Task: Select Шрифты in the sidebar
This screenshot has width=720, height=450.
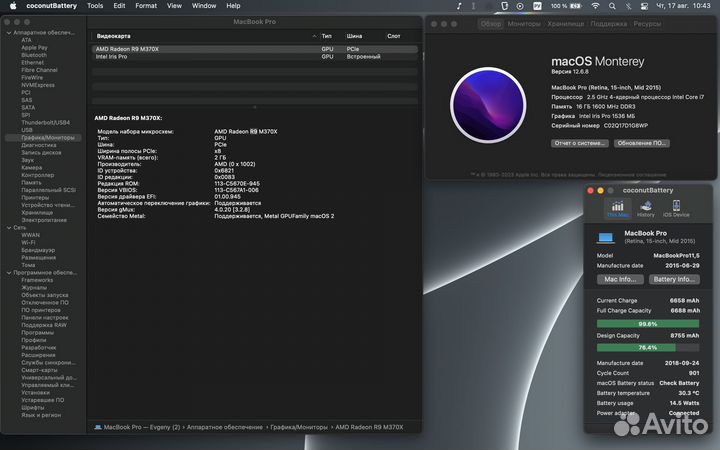Action: tap(33, 408)
